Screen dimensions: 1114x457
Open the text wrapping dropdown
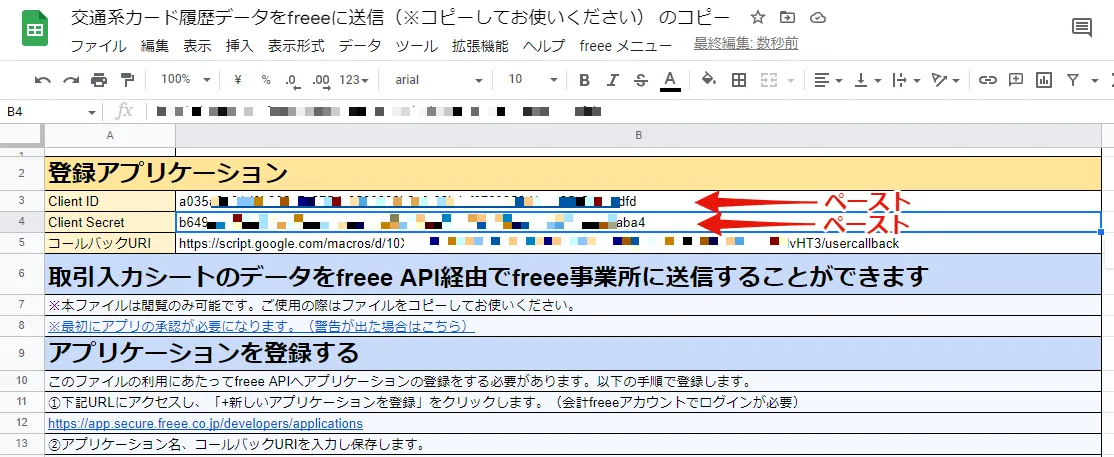(907, 80)
